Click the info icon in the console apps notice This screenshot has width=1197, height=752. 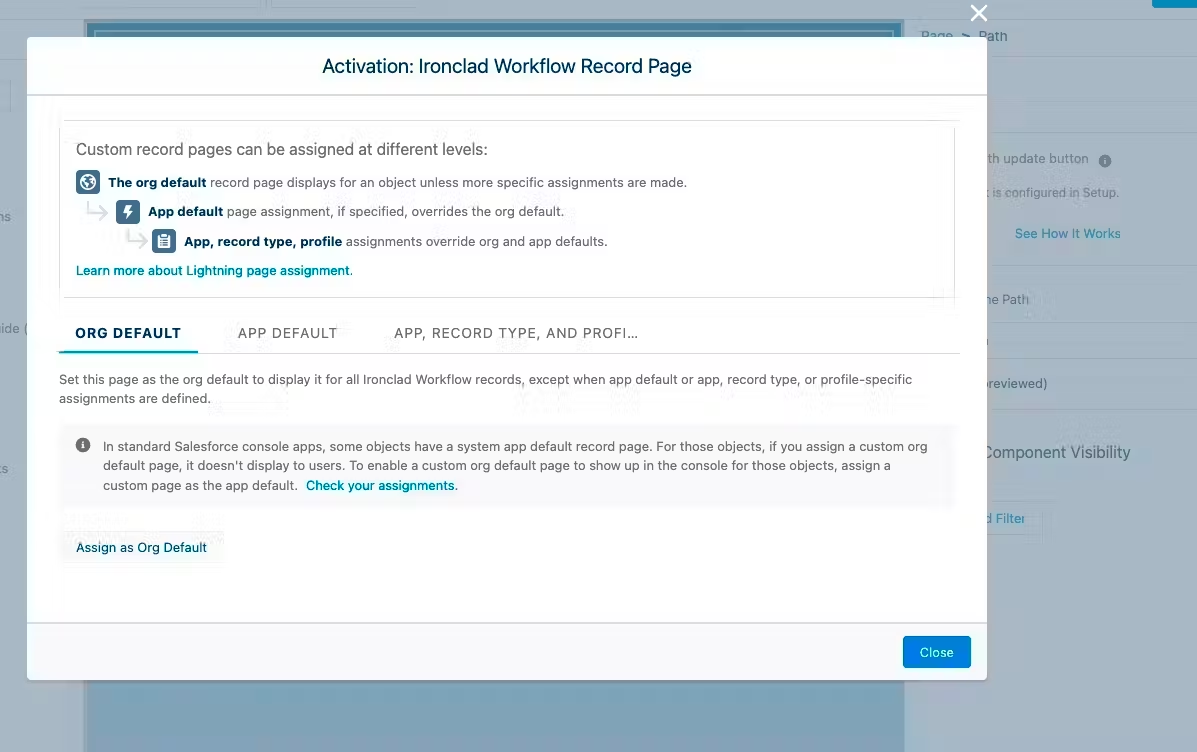pyautogui.click(x=84, y=444)
